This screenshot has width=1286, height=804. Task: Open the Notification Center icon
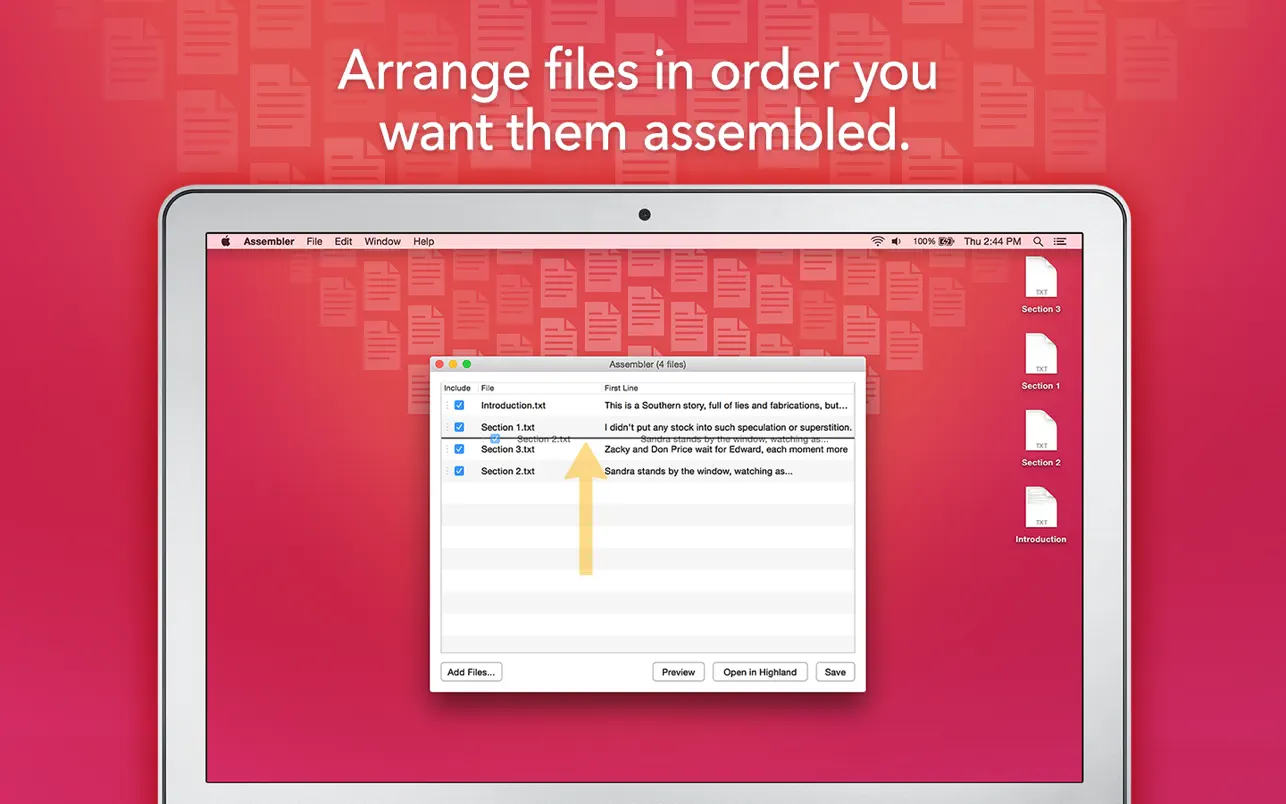(x=1060, y=241)
